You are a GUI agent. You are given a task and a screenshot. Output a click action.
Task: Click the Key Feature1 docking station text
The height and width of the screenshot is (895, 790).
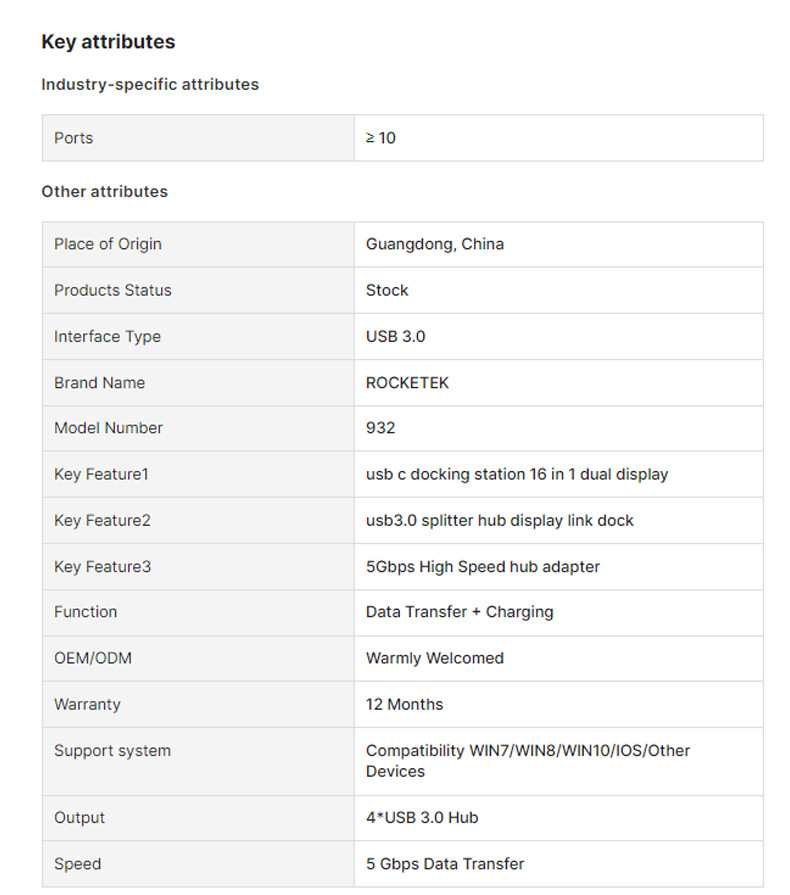[x=517, y=474]
